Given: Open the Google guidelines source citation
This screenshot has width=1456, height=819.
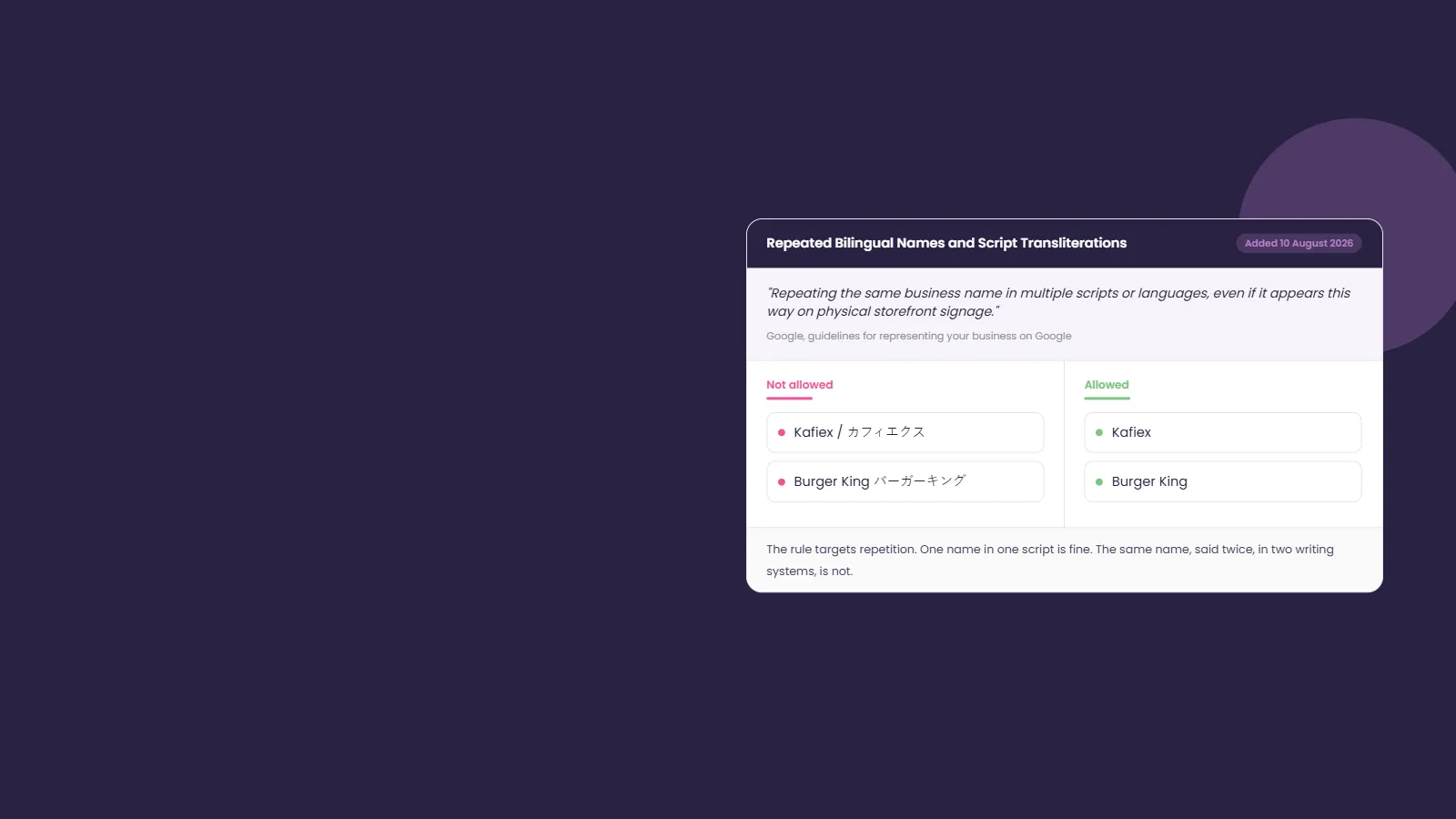Looking at the screenshot, I should (919, 336).
